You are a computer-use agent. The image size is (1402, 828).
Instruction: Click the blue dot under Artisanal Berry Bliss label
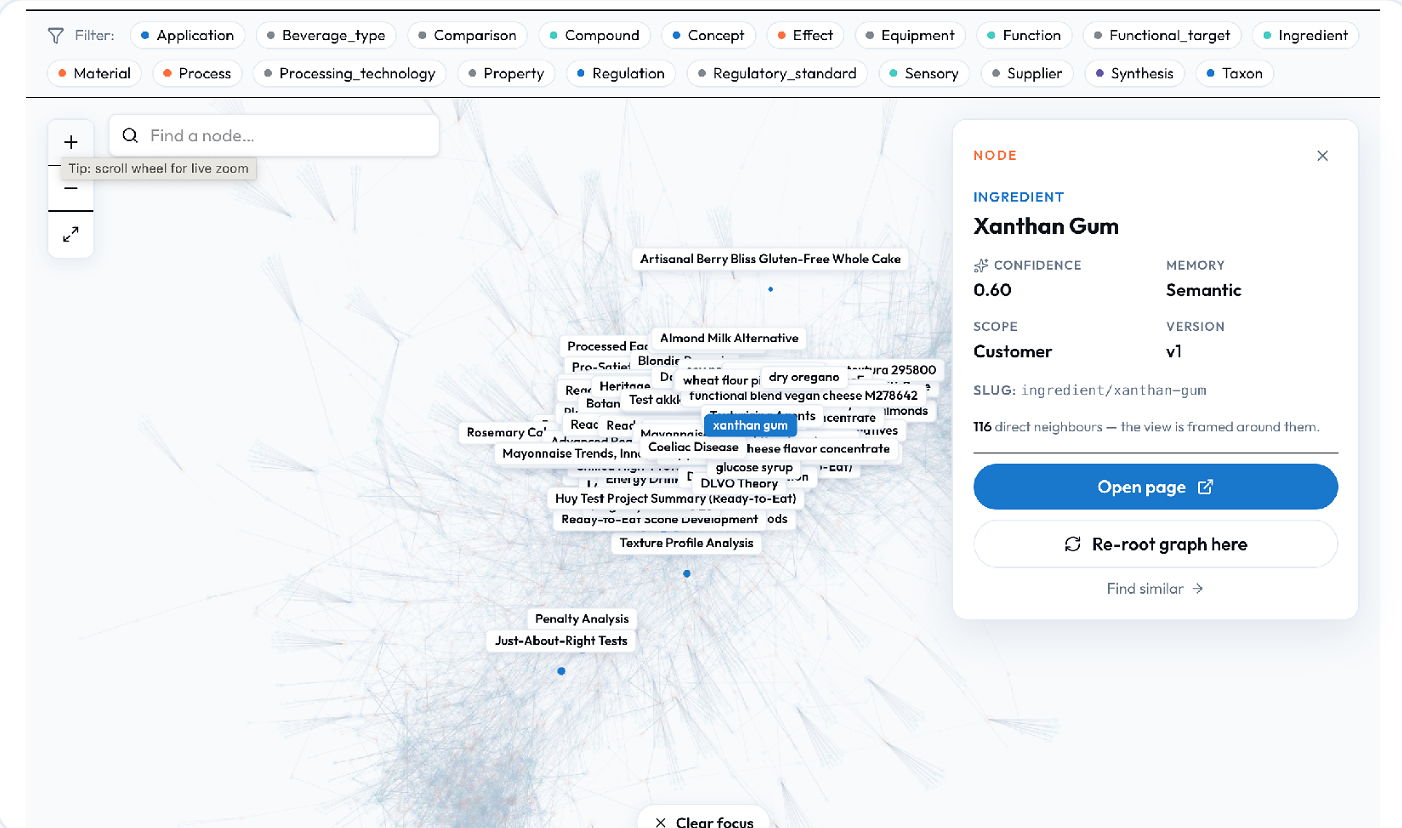(x=770, y=289)
